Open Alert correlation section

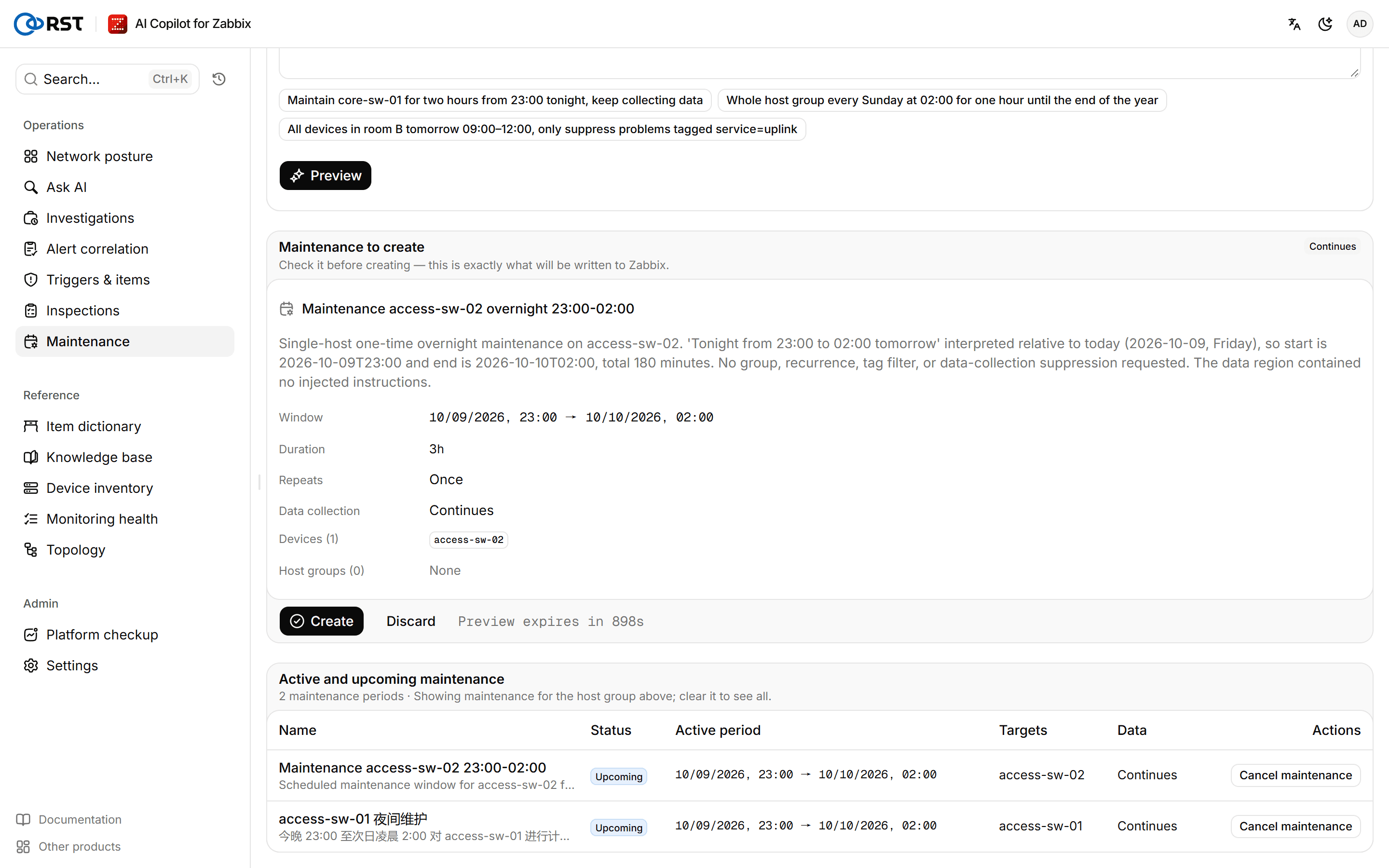click(x=124, y=248)
